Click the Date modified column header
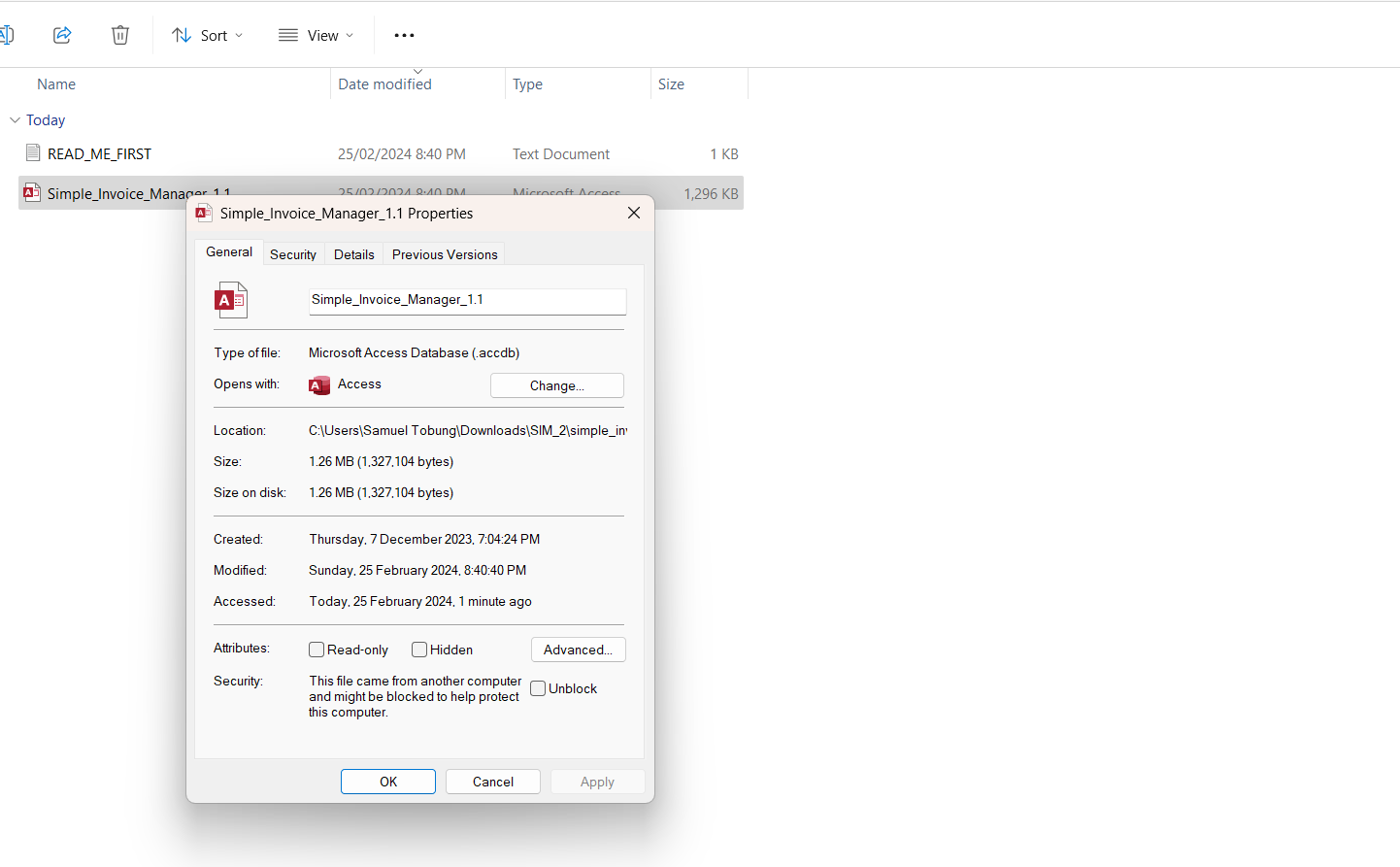1400x867 pixels. pos(384,84)
